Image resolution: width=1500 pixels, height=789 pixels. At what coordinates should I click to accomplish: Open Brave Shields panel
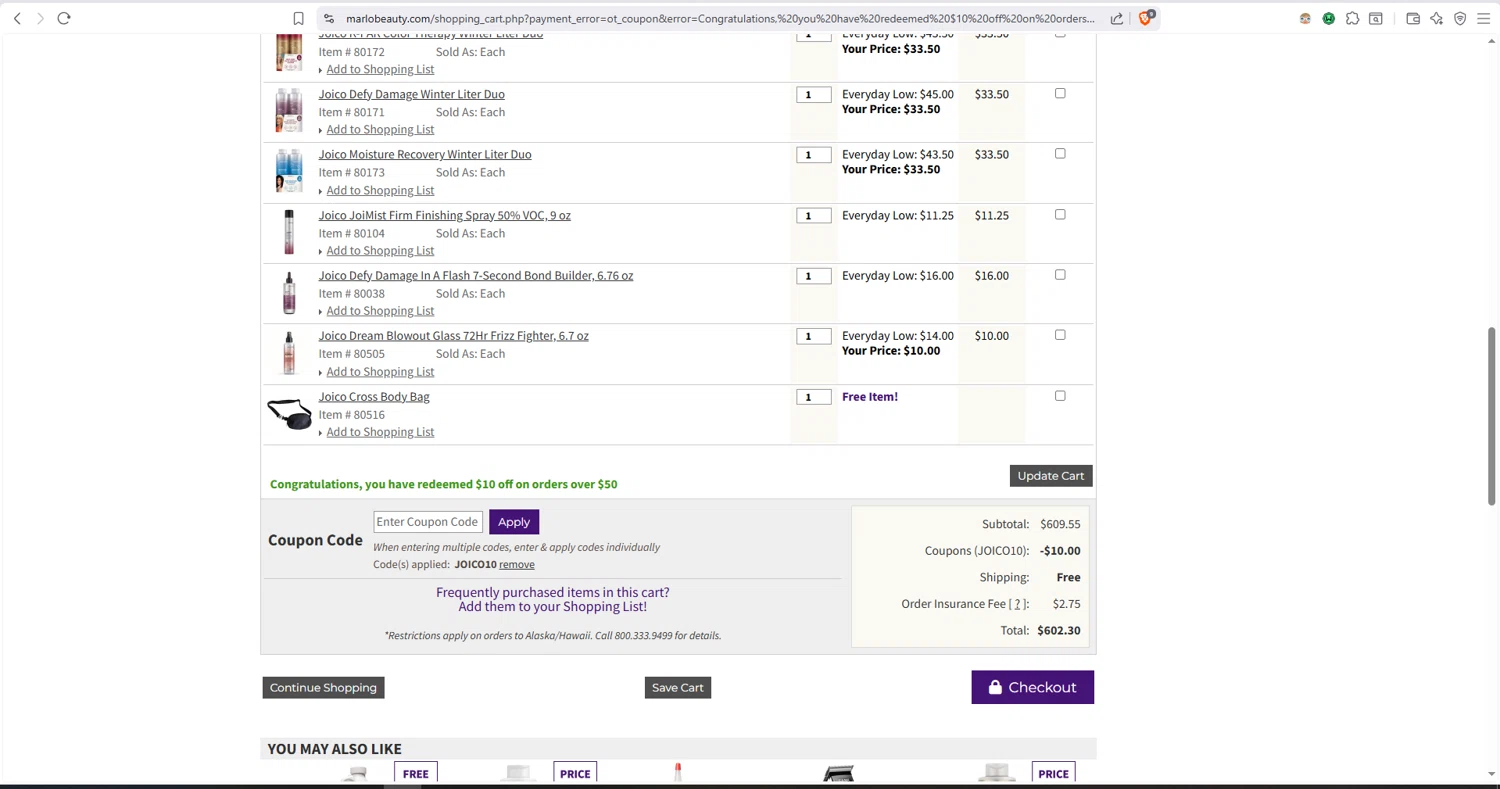[x=1146, y=18]
